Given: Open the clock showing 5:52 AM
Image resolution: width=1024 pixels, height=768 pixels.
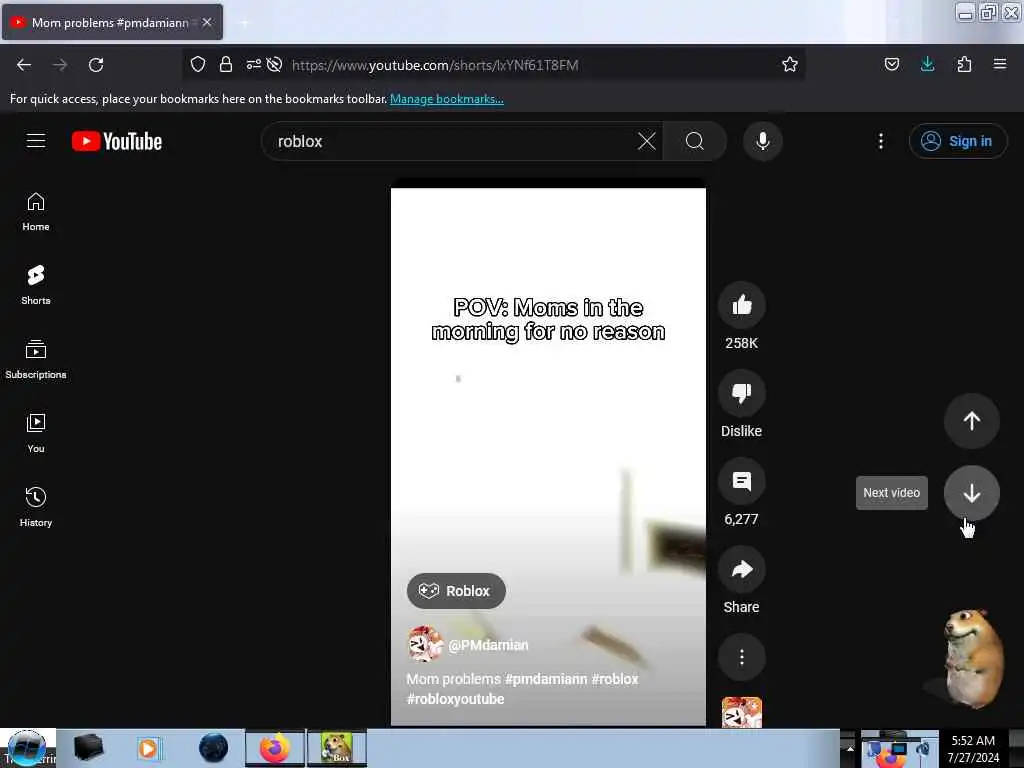Looking at the screenshot, I should pyautogui.click(x=973, y=749).
